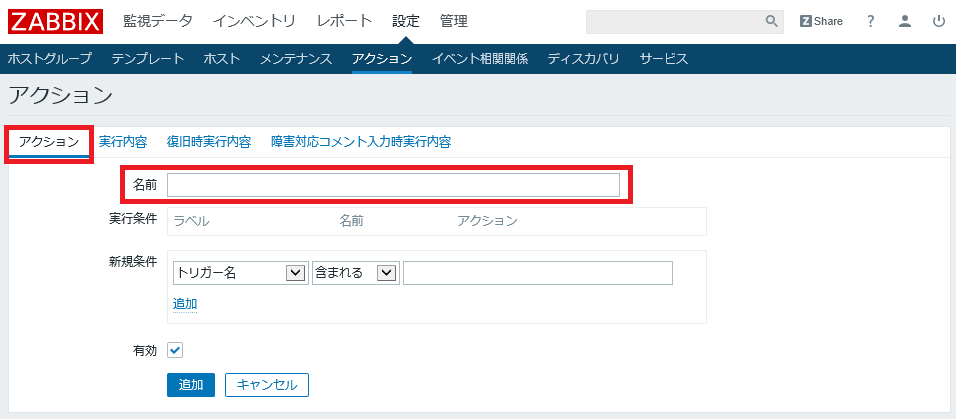Click the アクション column header in 実行条件
The image size is (956, 419).
tap(487, 221)
